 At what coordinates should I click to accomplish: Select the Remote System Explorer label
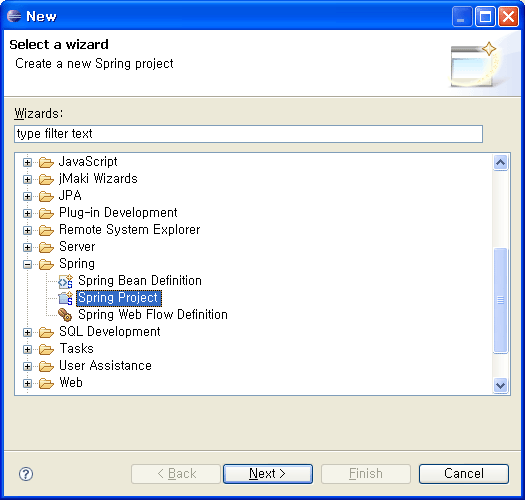click(130, 230)
